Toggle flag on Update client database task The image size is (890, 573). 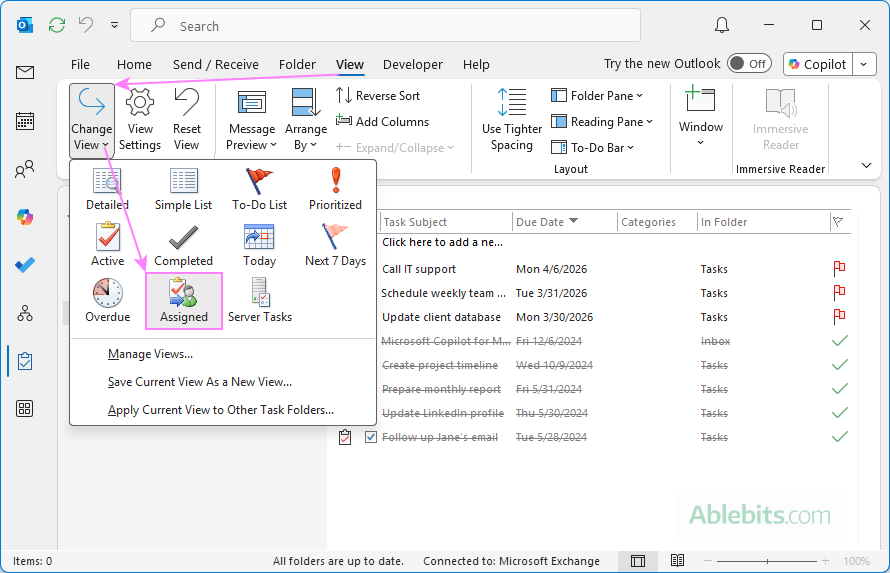[839, 317]
